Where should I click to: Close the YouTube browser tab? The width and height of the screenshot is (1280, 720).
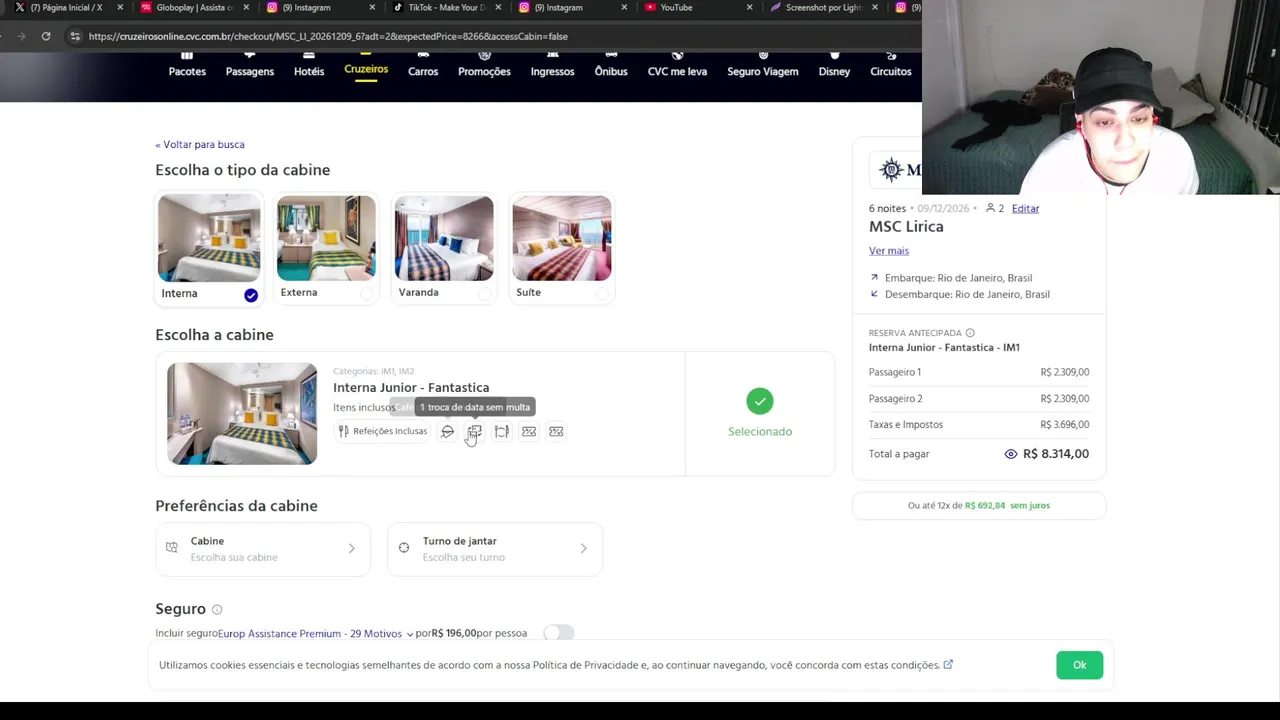(750, 7)
